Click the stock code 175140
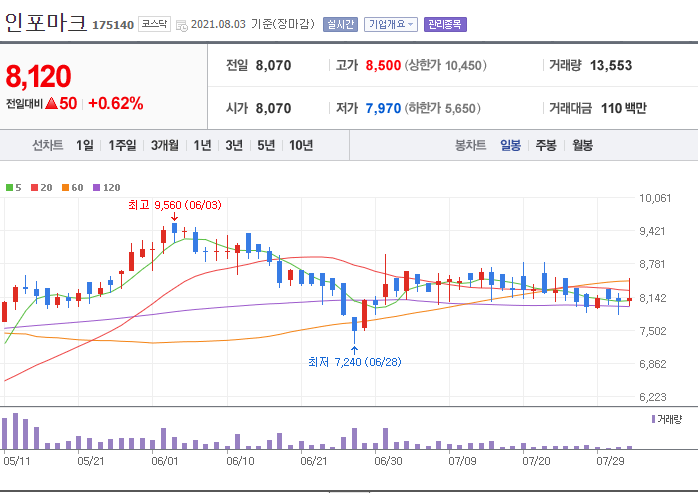Viewport: 698px width, 493px height. coord(113,25)
